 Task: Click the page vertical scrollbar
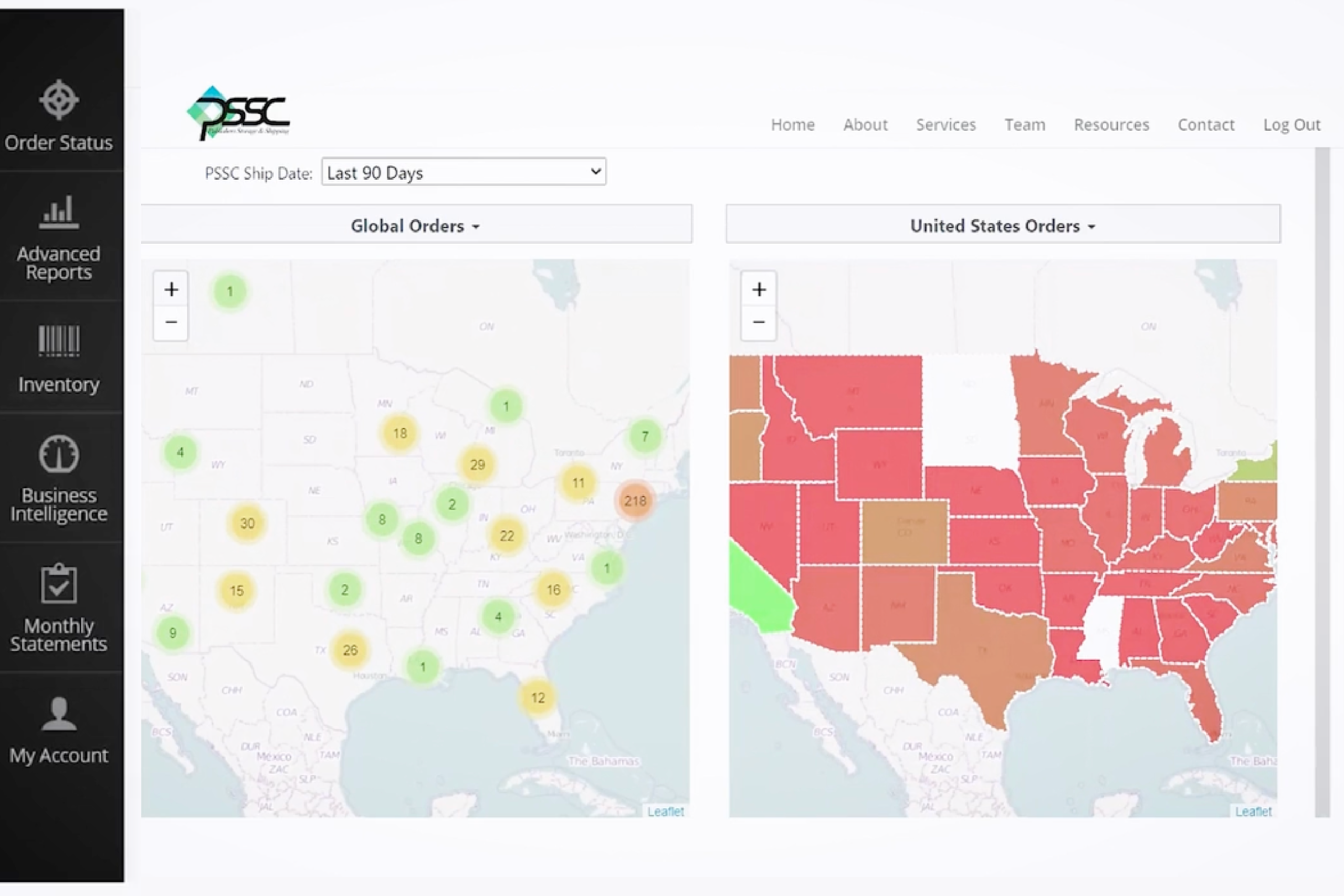tap(1322, 482)
